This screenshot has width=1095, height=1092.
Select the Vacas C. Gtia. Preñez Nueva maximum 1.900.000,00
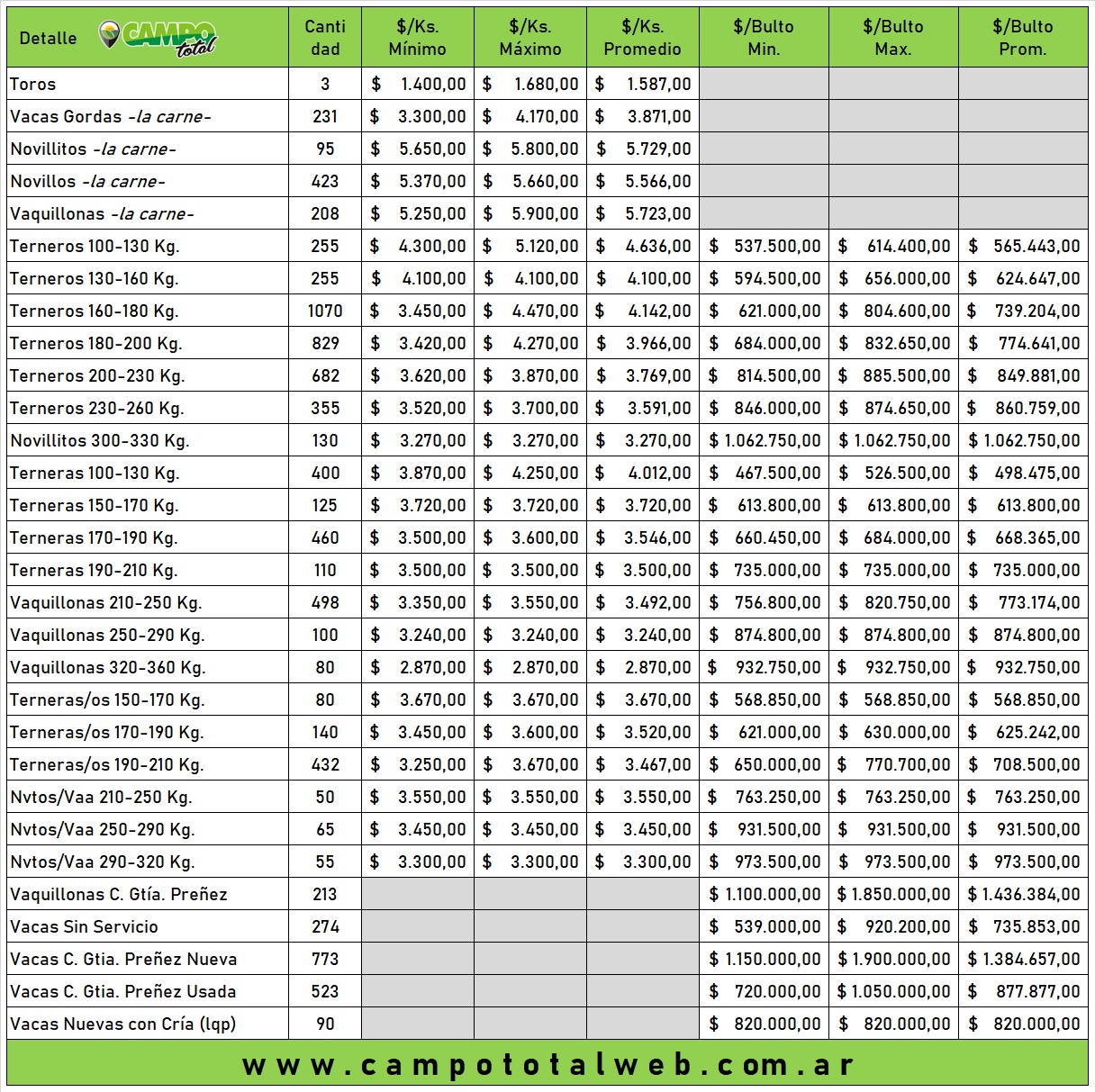point(893,960)
